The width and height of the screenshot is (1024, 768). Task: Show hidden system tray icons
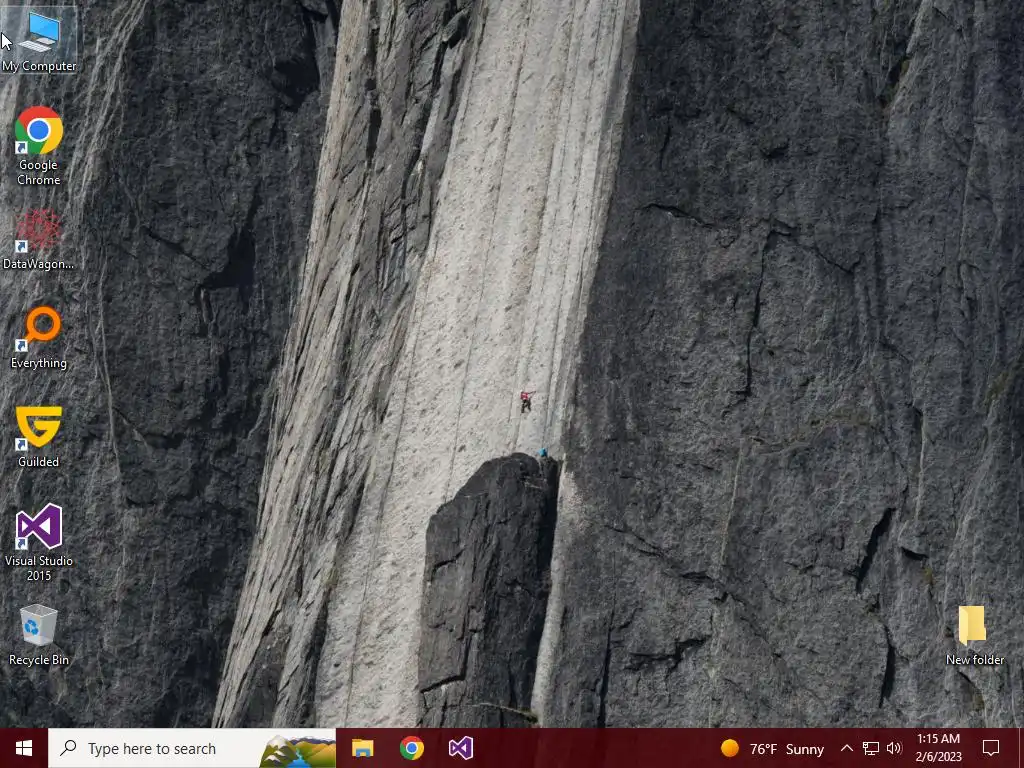click(x=846, y=748)
